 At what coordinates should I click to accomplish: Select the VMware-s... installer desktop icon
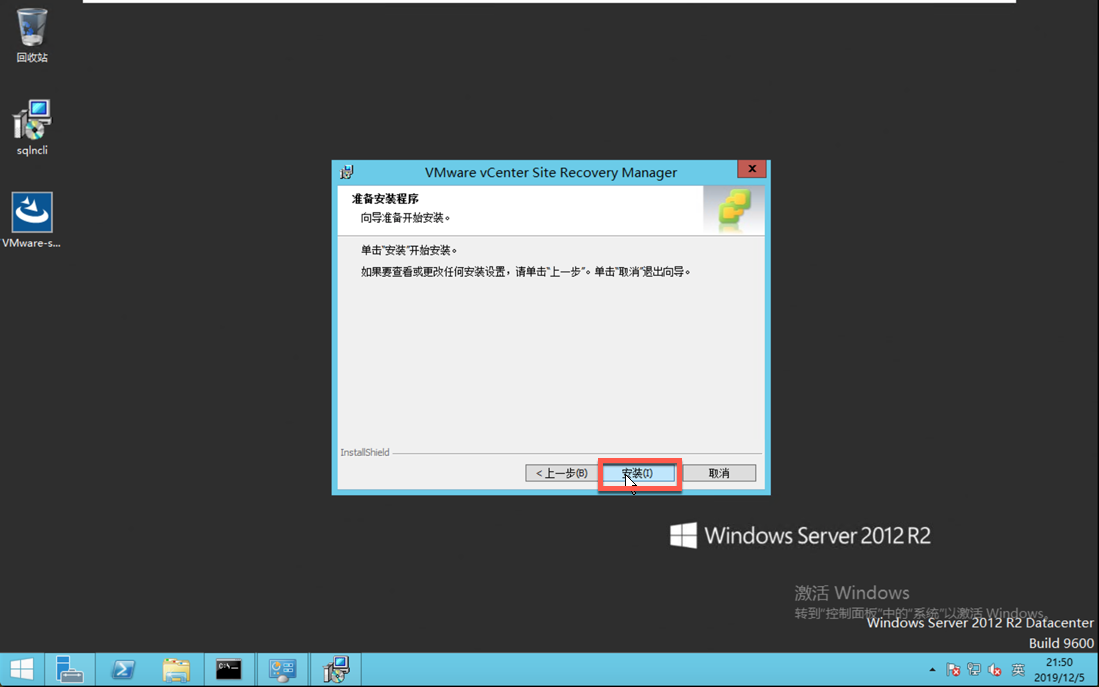pos(32,220)
